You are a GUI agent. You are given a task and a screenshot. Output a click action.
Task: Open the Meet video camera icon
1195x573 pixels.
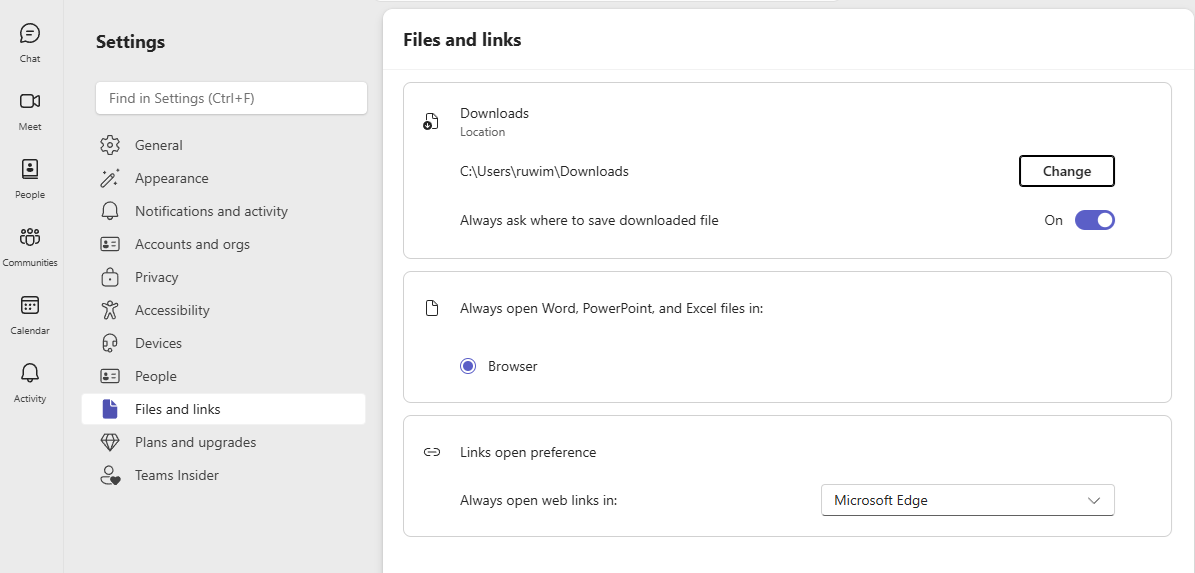pos(30,101)
